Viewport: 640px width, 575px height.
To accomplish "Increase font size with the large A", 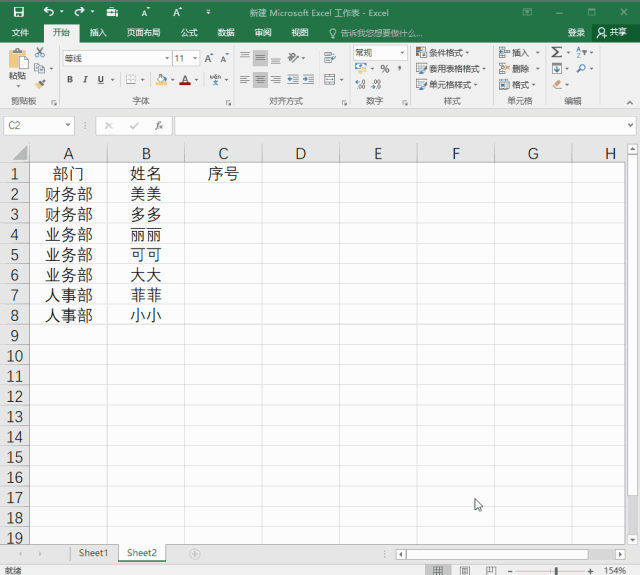I will coord(209,58).
